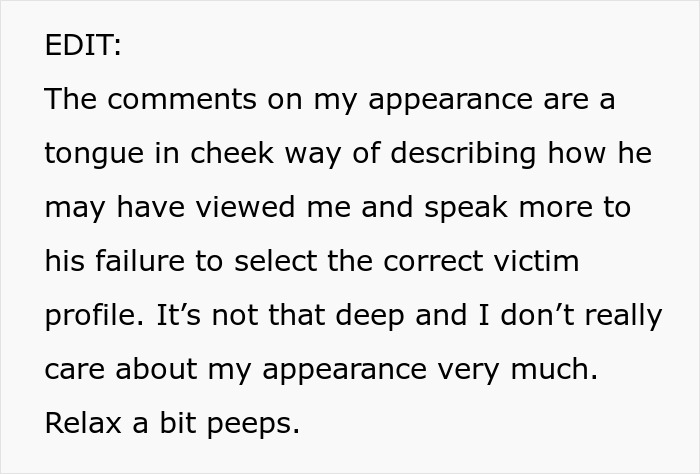The image size is (700, 474).
Task: Click the word "victim"
Action: [537, 261]
